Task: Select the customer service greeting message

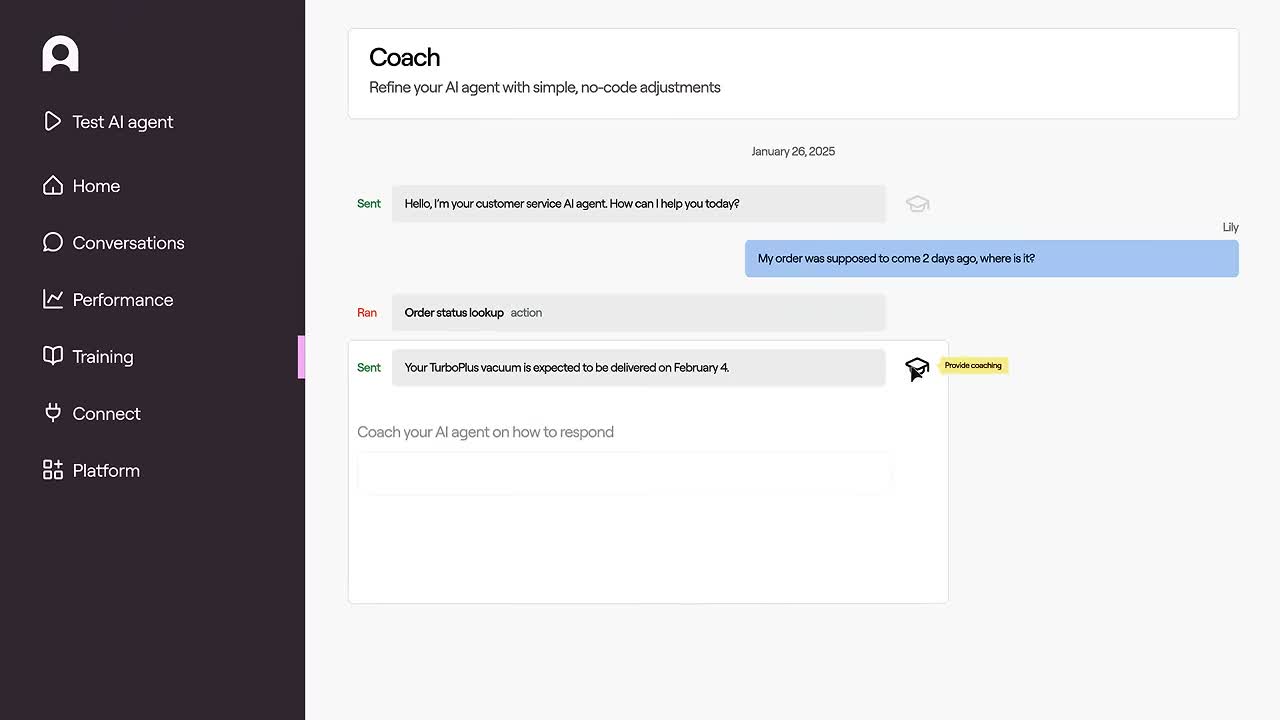Action: (639, 204)
